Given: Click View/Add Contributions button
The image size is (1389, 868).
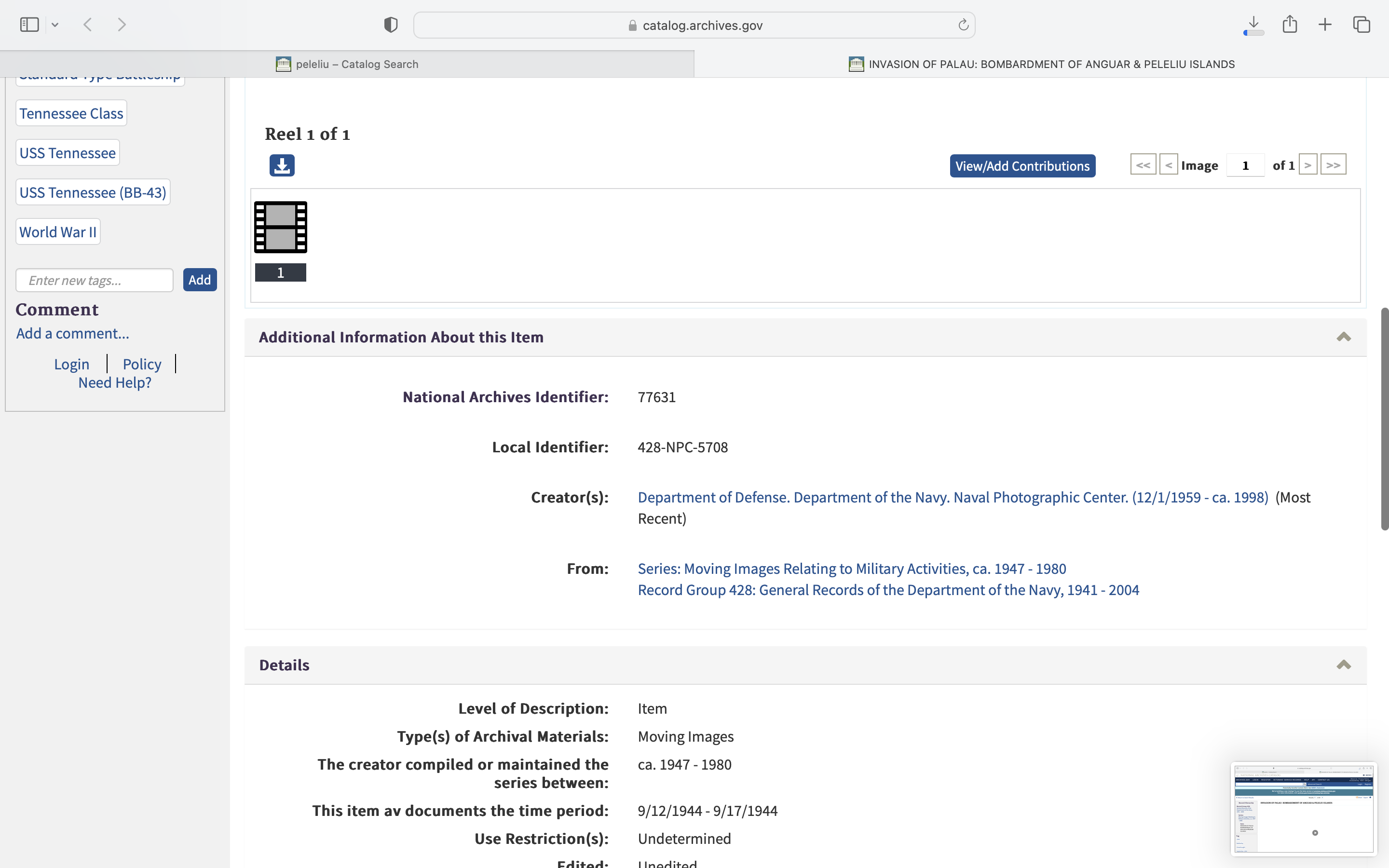Looking at the screenshot, I should (x=1022, y=166).
